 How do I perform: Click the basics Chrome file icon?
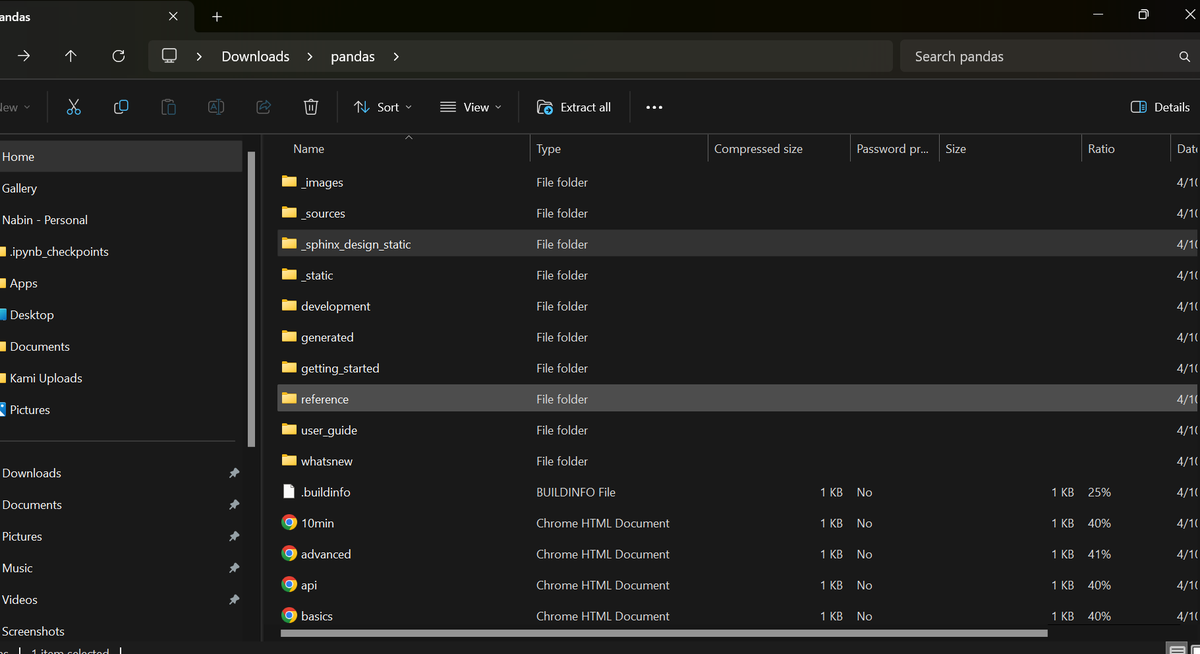[289, 616]
